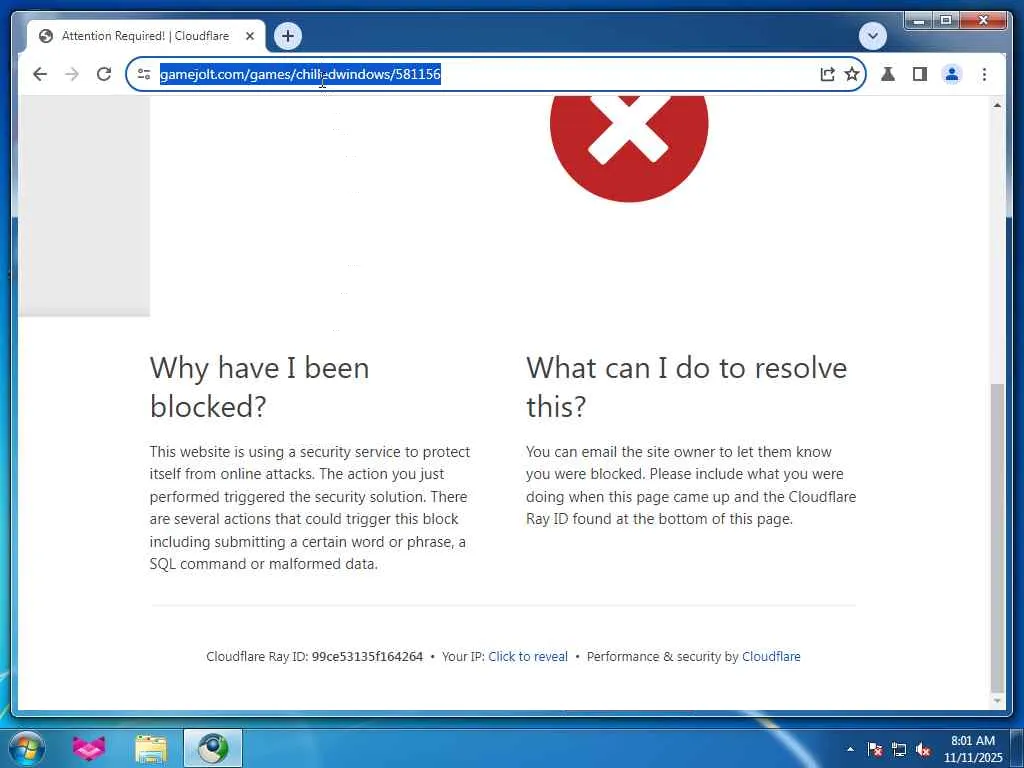Open a new tab with plus
1024x768 pixels.
288,36
